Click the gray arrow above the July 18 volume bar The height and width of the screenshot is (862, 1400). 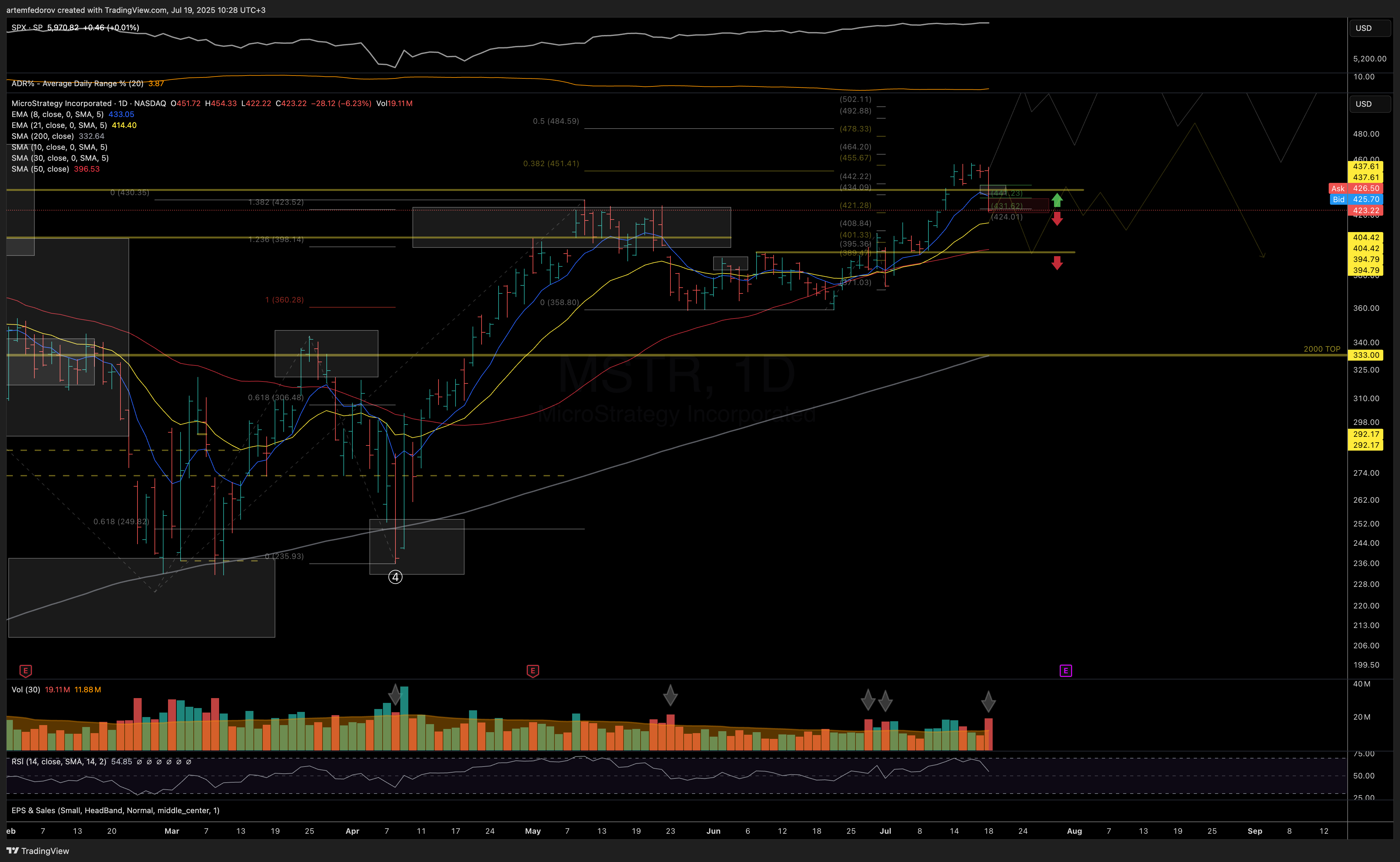tap(988, 702)
